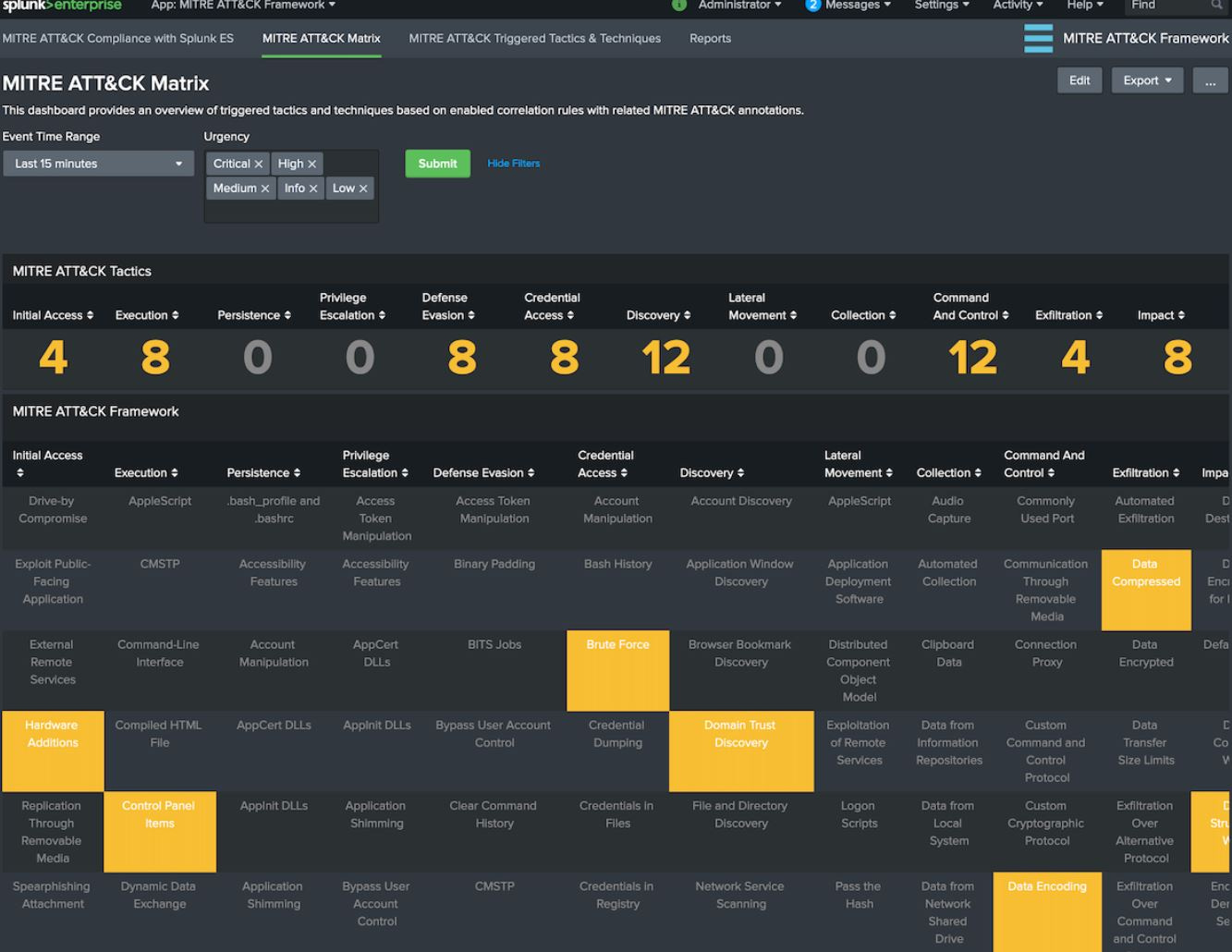Open the MITRE ATT&CK Triggered Tactics & Techniques tab
The width and height of the screenshot is (1232, 952).
[534, 39]
